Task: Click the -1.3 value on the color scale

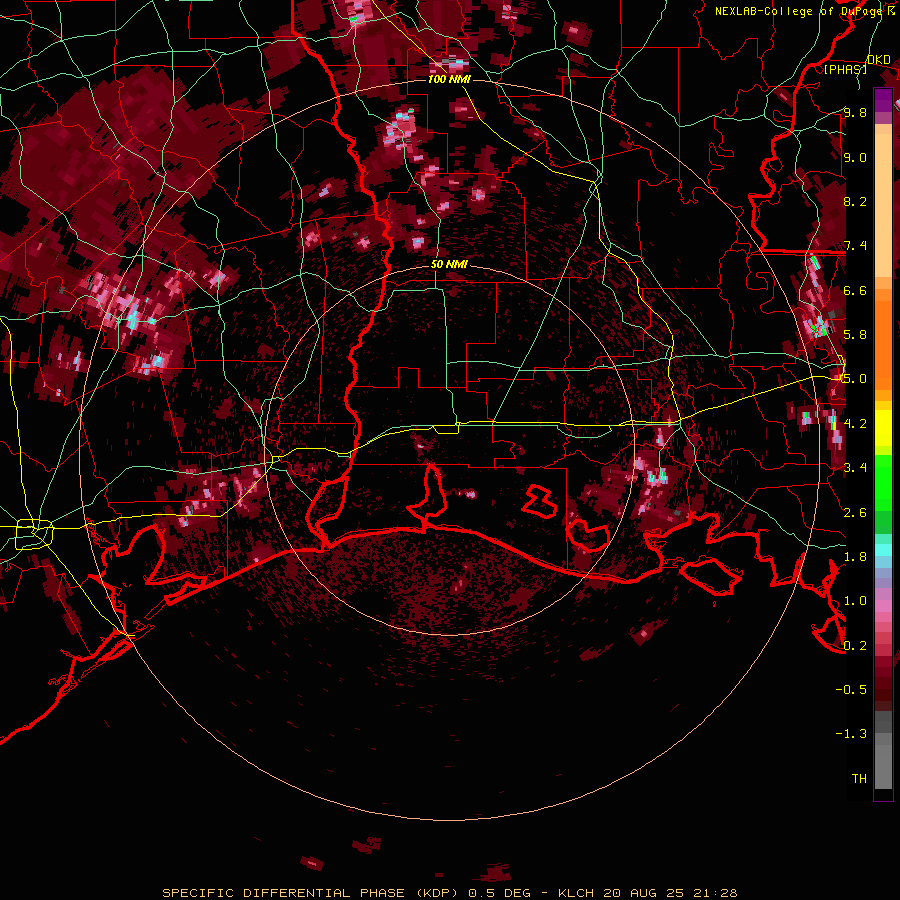Action: [x=851, y=734]
